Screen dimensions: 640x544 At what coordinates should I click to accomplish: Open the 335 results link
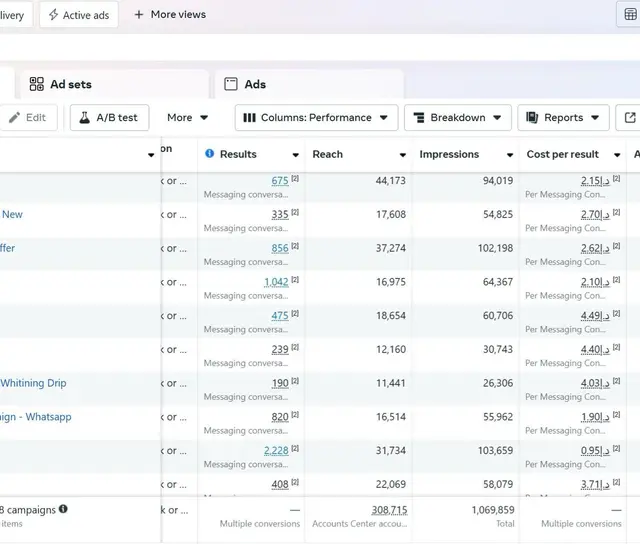click(280, 214)
